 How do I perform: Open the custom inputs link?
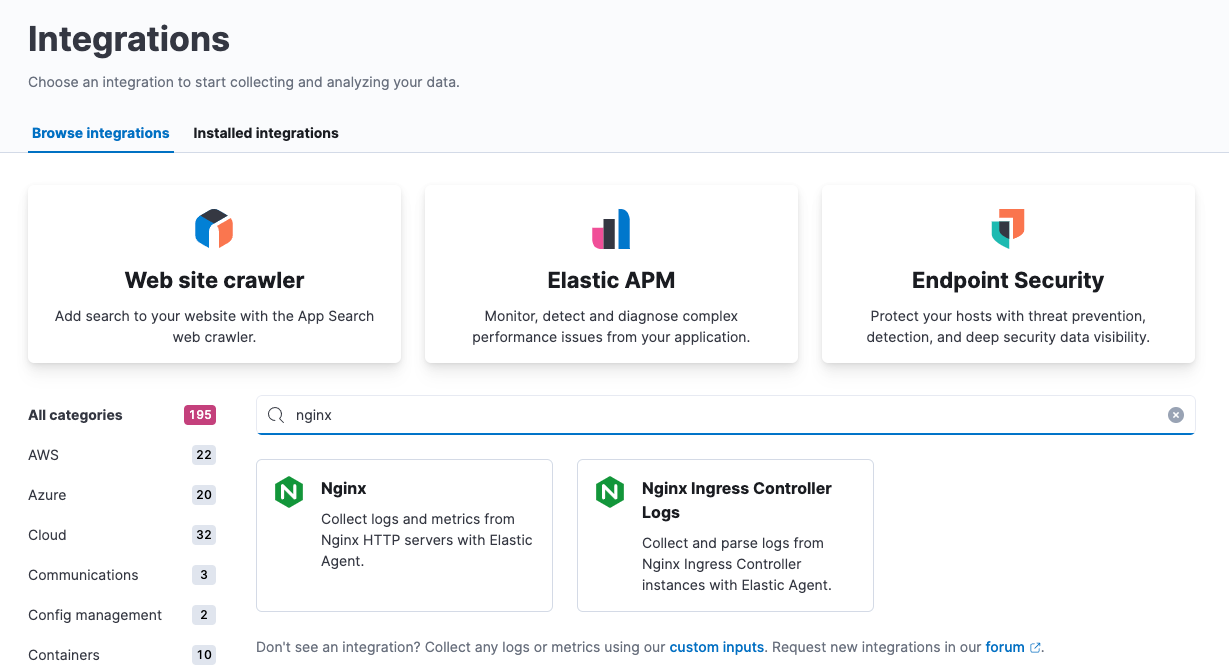[716, 647]
